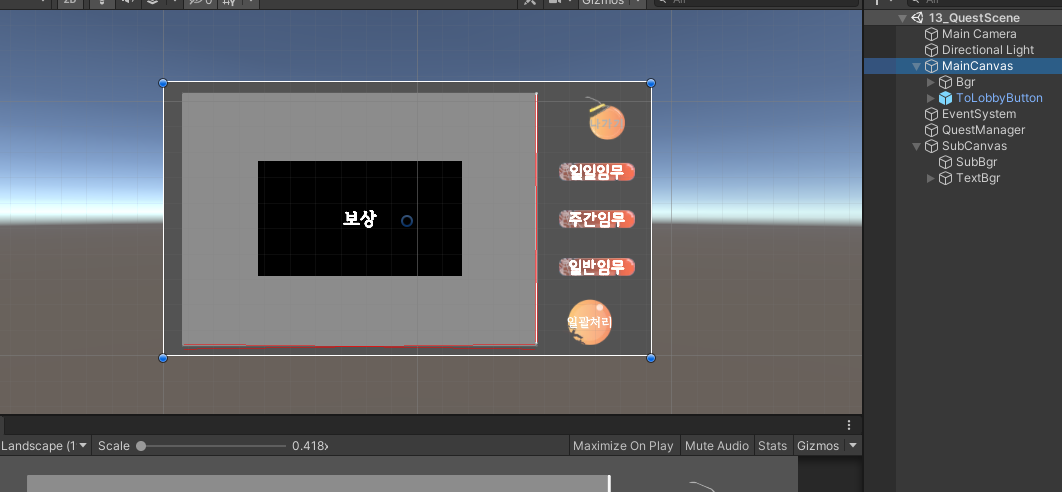Click the blue pivot circle gizmo
This screenshot has width=1062, height=492.
[x=407, y=221]
